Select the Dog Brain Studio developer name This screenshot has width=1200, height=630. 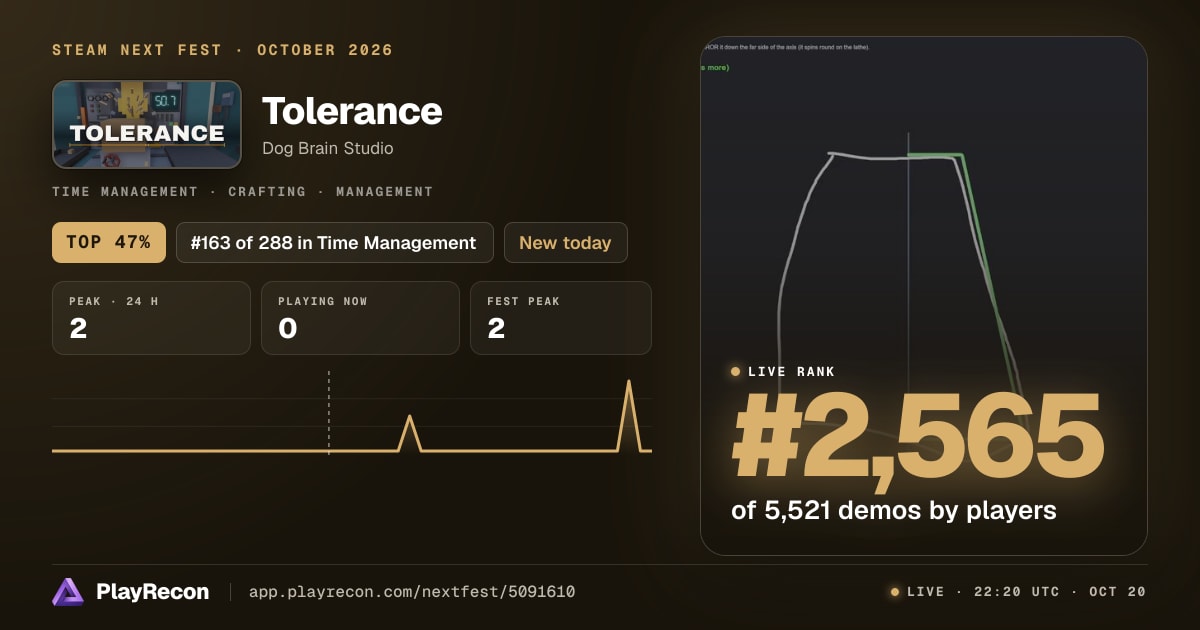coord(328,148)
